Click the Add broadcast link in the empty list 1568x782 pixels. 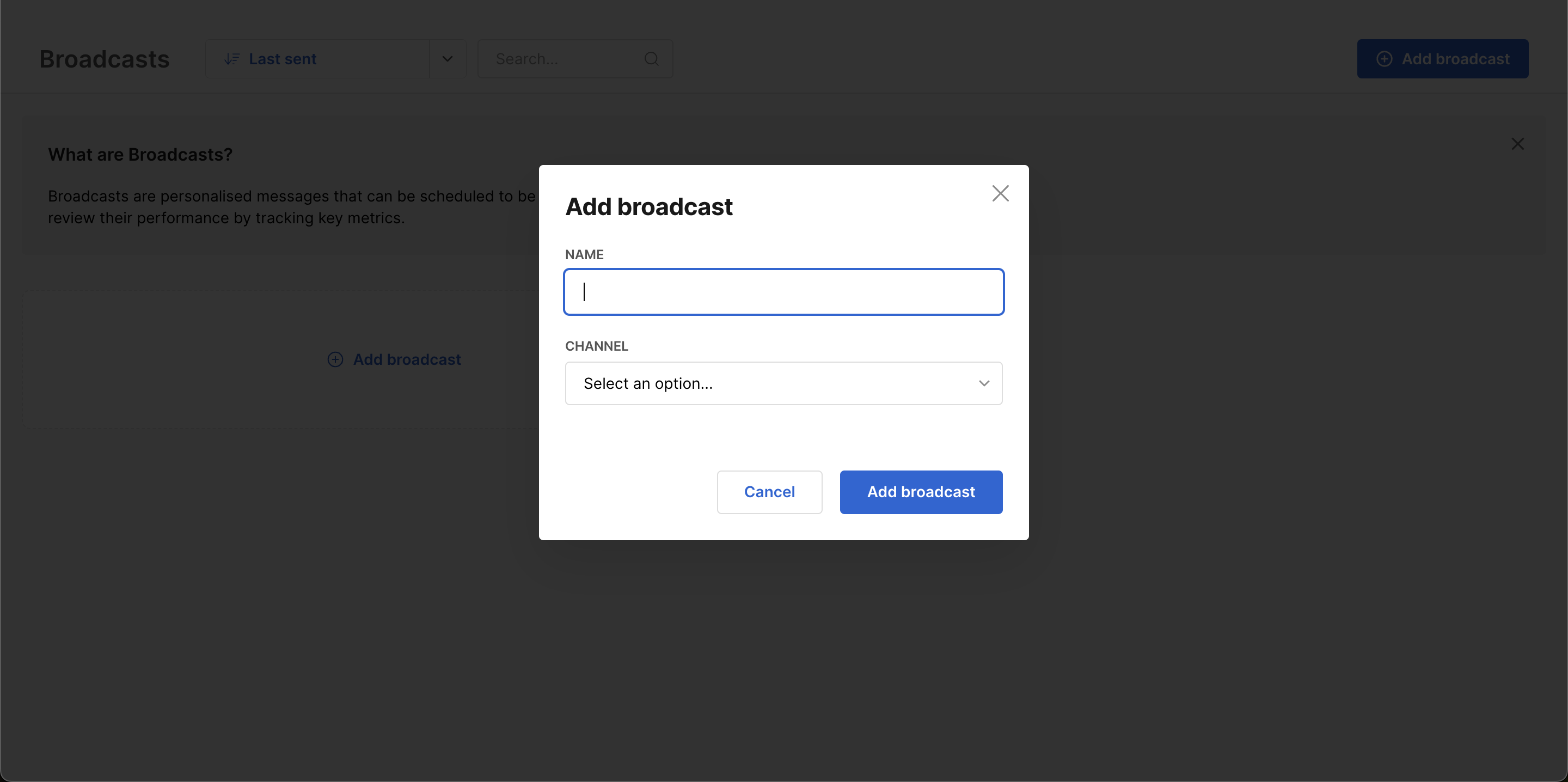pyautogui.click(x=407, y=359)
